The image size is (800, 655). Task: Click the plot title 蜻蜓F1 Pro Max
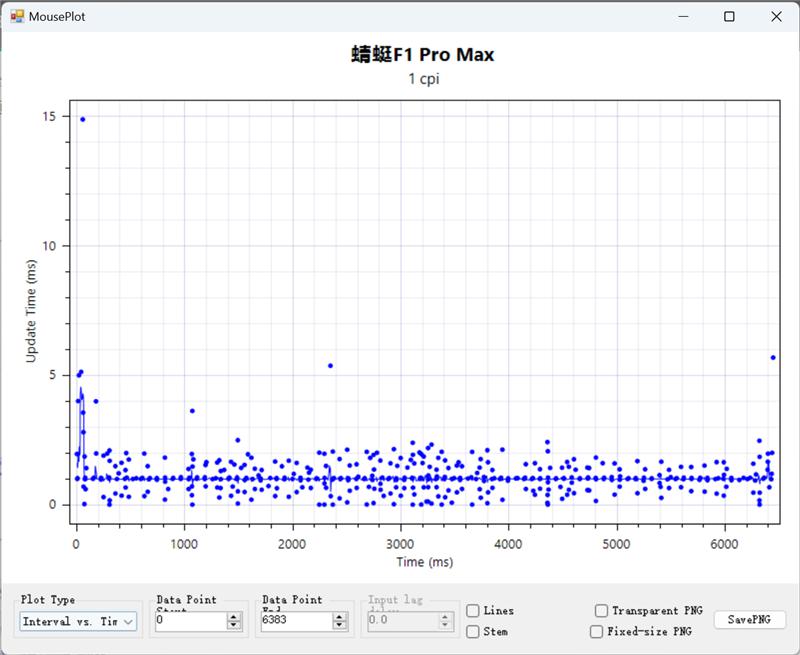(x=423, y=55)
